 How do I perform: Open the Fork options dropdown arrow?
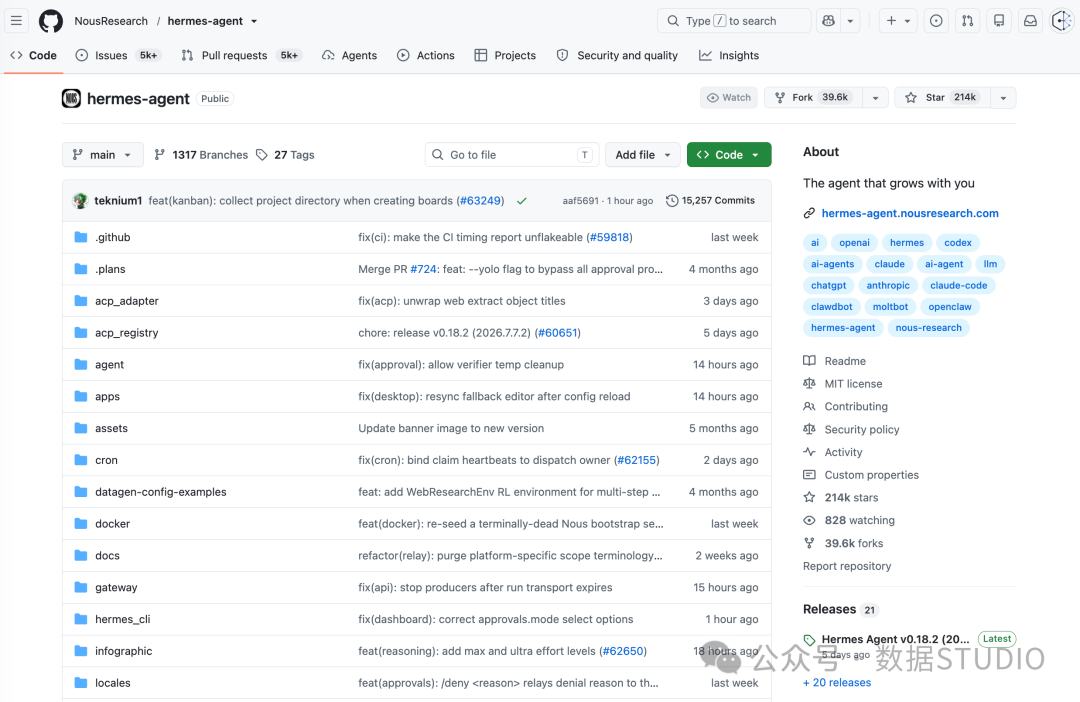tap(875, 98)
